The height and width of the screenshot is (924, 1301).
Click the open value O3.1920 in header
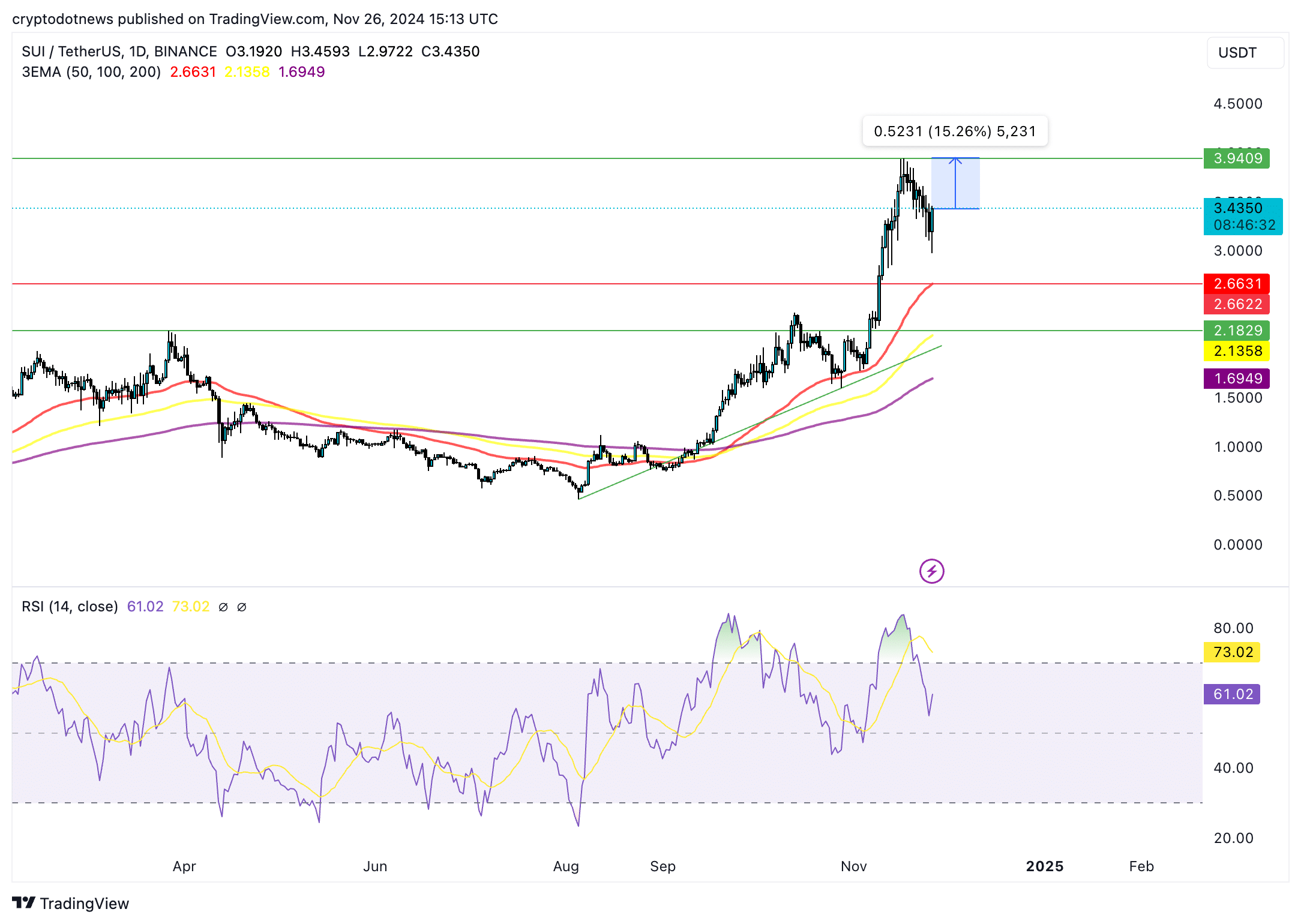253,52
